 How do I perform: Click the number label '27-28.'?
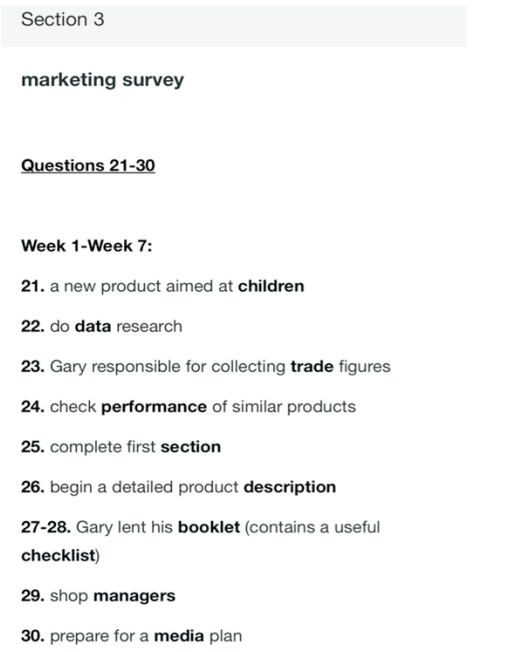coord(46,527)
